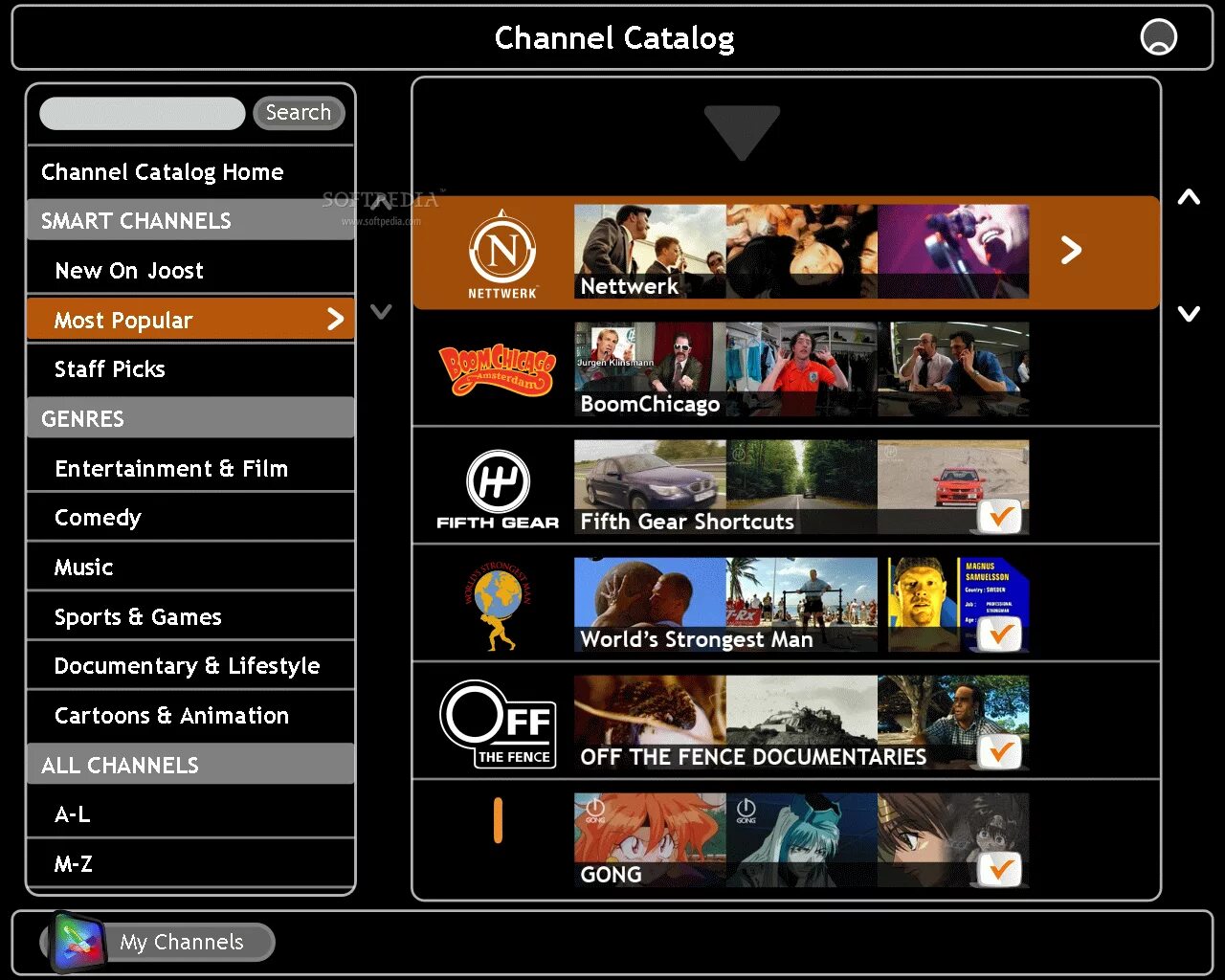1225x980 pixels.
Task: Expand Nettwerk channel with right chevron
Action: pos(1071,251)
